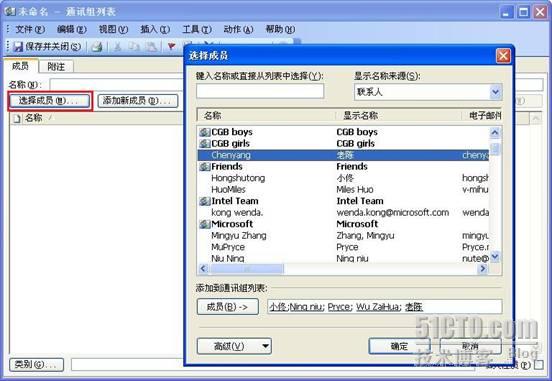
Task: Select the Intel Team group icon
Action: (205, 201)
